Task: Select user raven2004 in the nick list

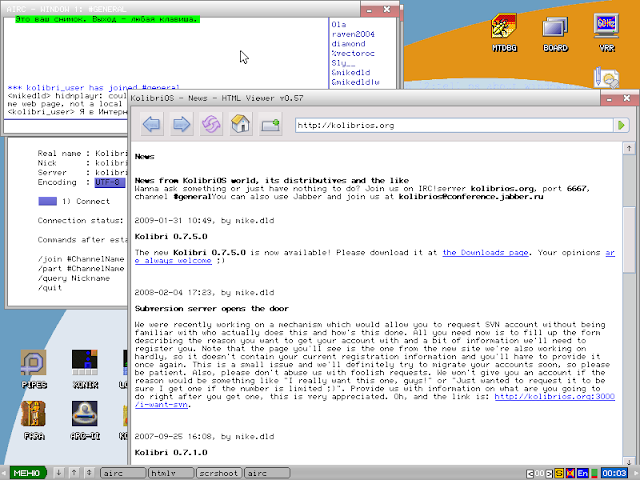Action: [x=353, y=34]
